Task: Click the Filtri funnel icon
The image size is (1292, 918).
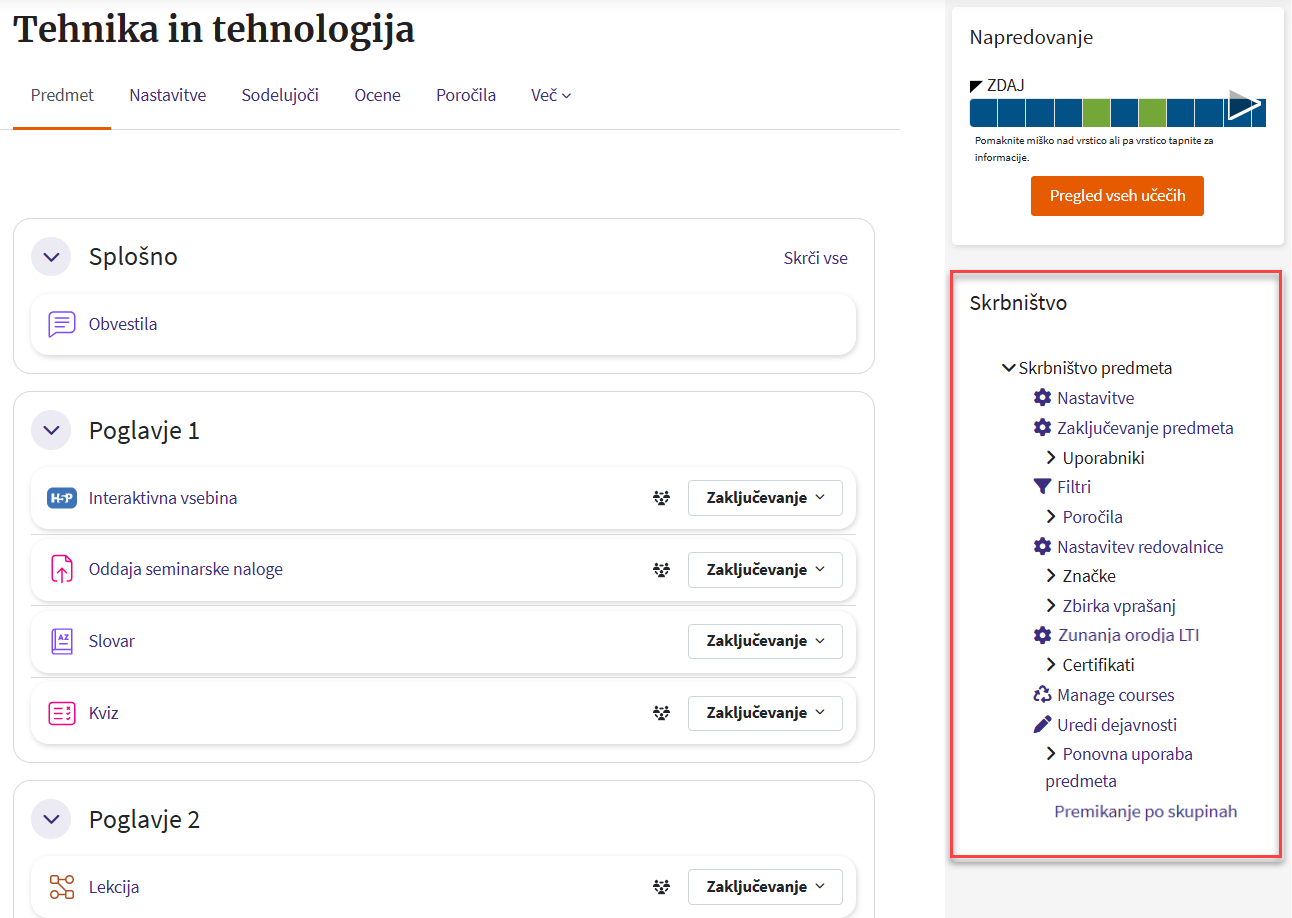Action: [1042, 487]
